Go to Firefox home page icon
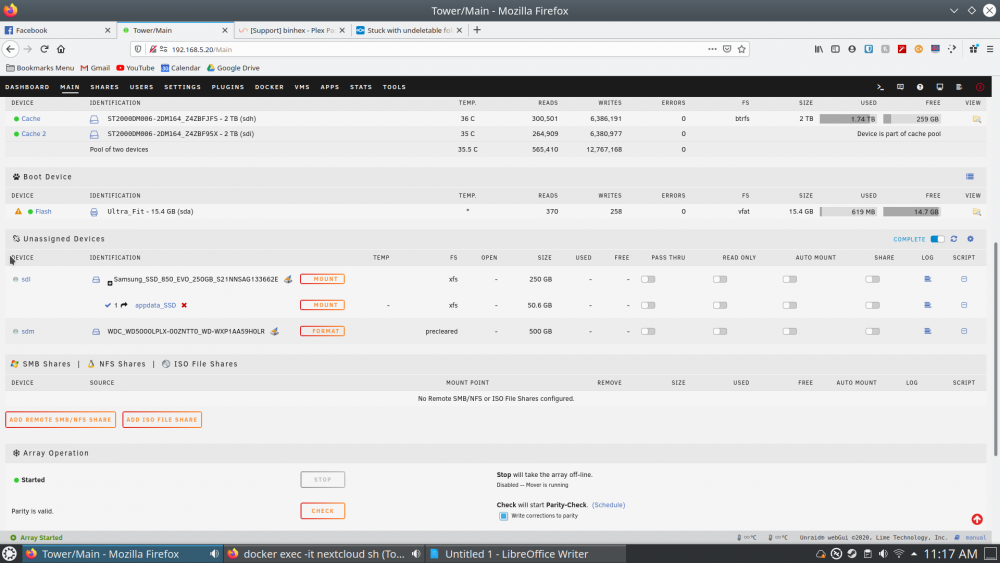 [61, 49]
